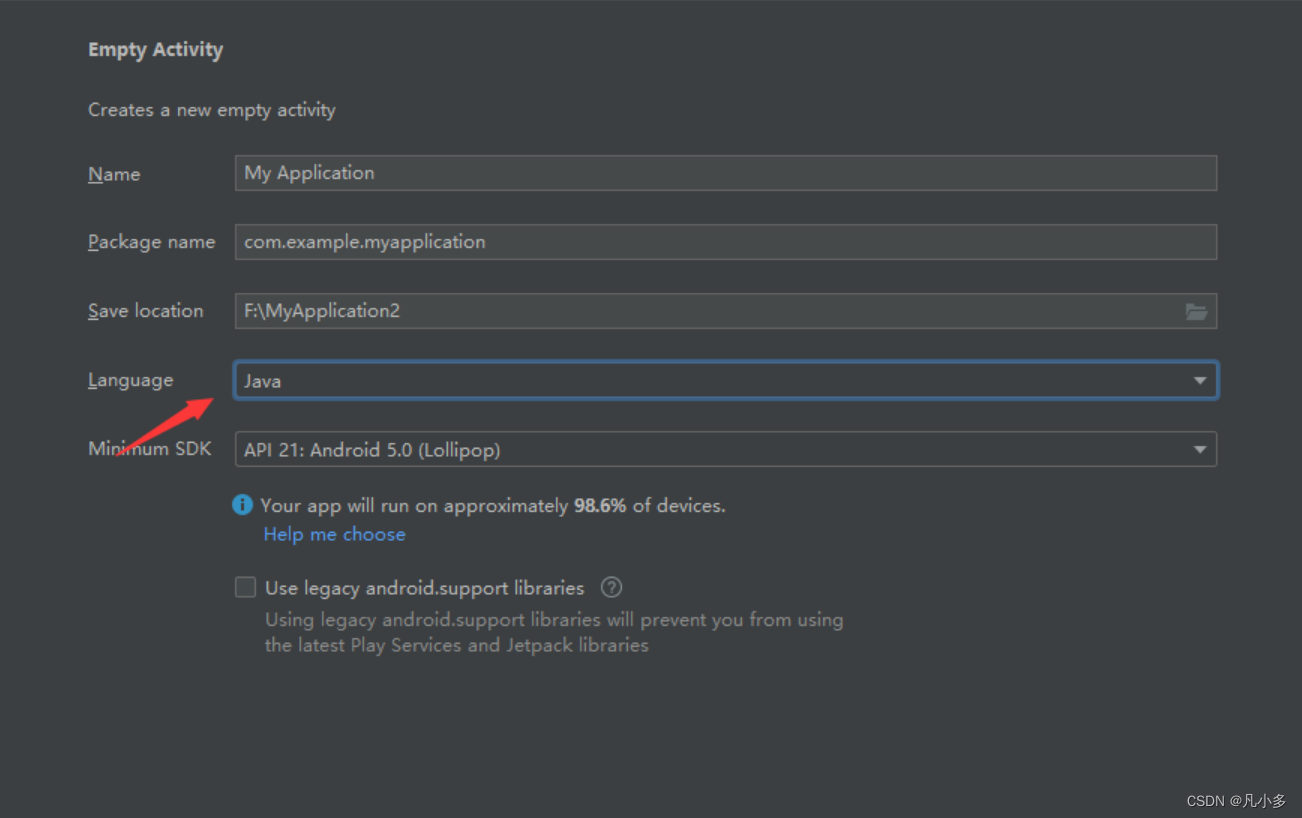Click the 98.6% of devices text
This screenshot has width=1302, height=818.
click(649, 506)
